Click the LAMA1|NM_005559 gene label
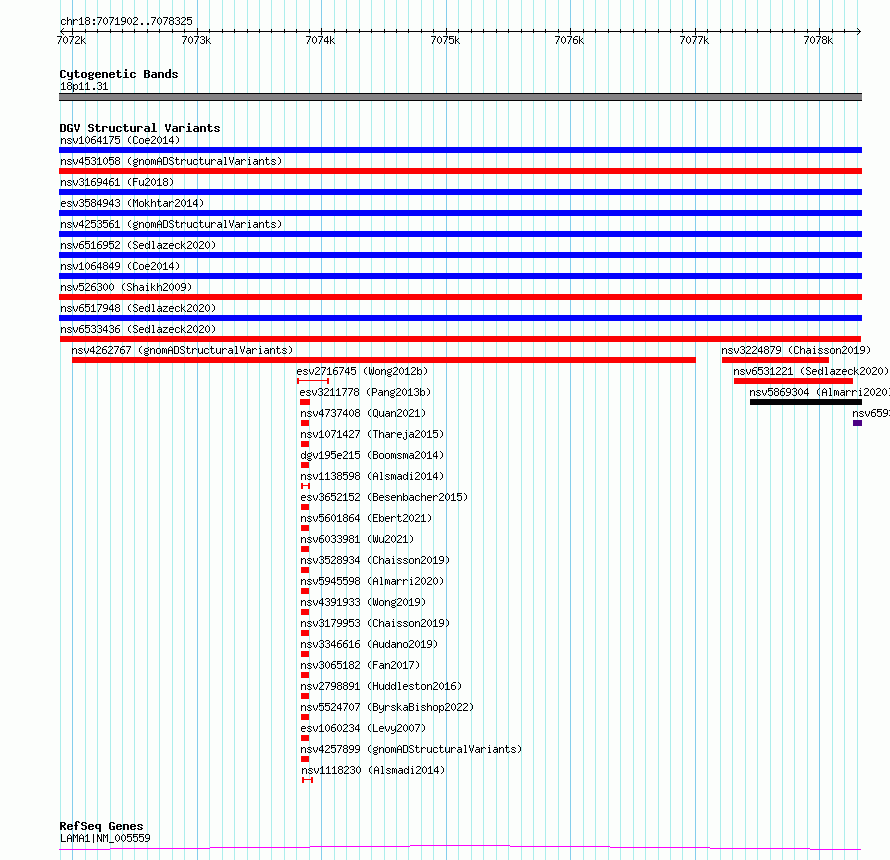The width and height of the screenshot is (890, 860). pyautogui.click(x=105, y=838)
